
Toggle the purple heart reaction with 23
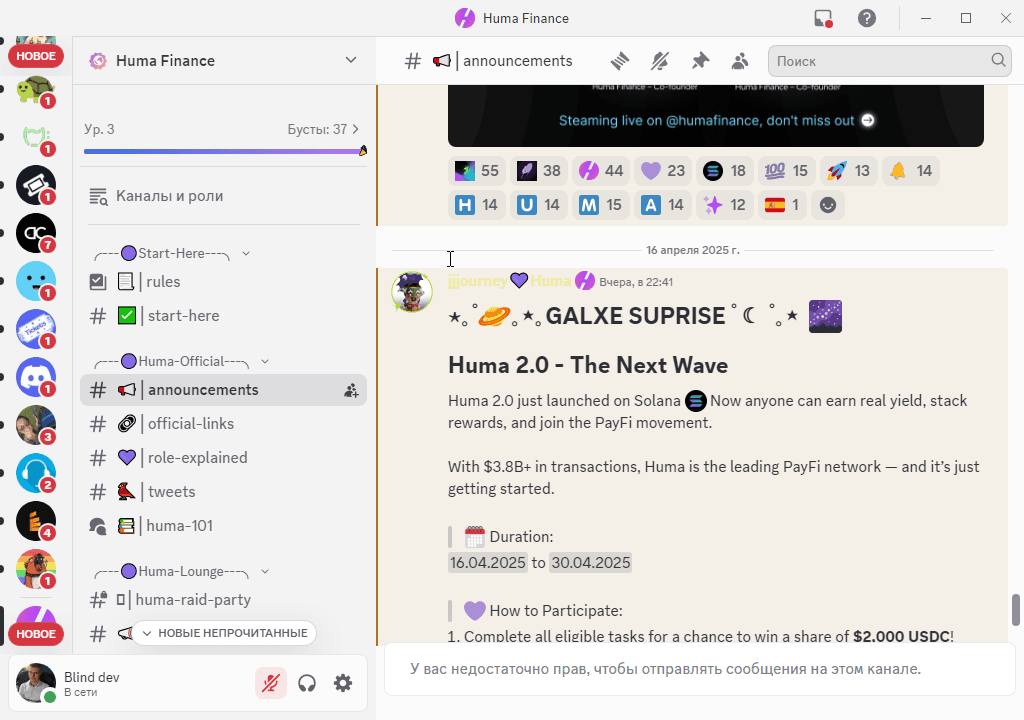tap(663, 171)
